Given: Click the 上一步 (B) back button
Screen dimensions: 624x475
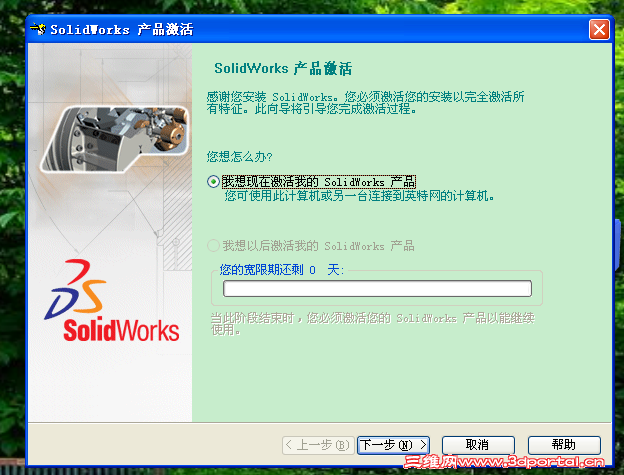Looking at the screenshot, I should click(x=318, y=445).
